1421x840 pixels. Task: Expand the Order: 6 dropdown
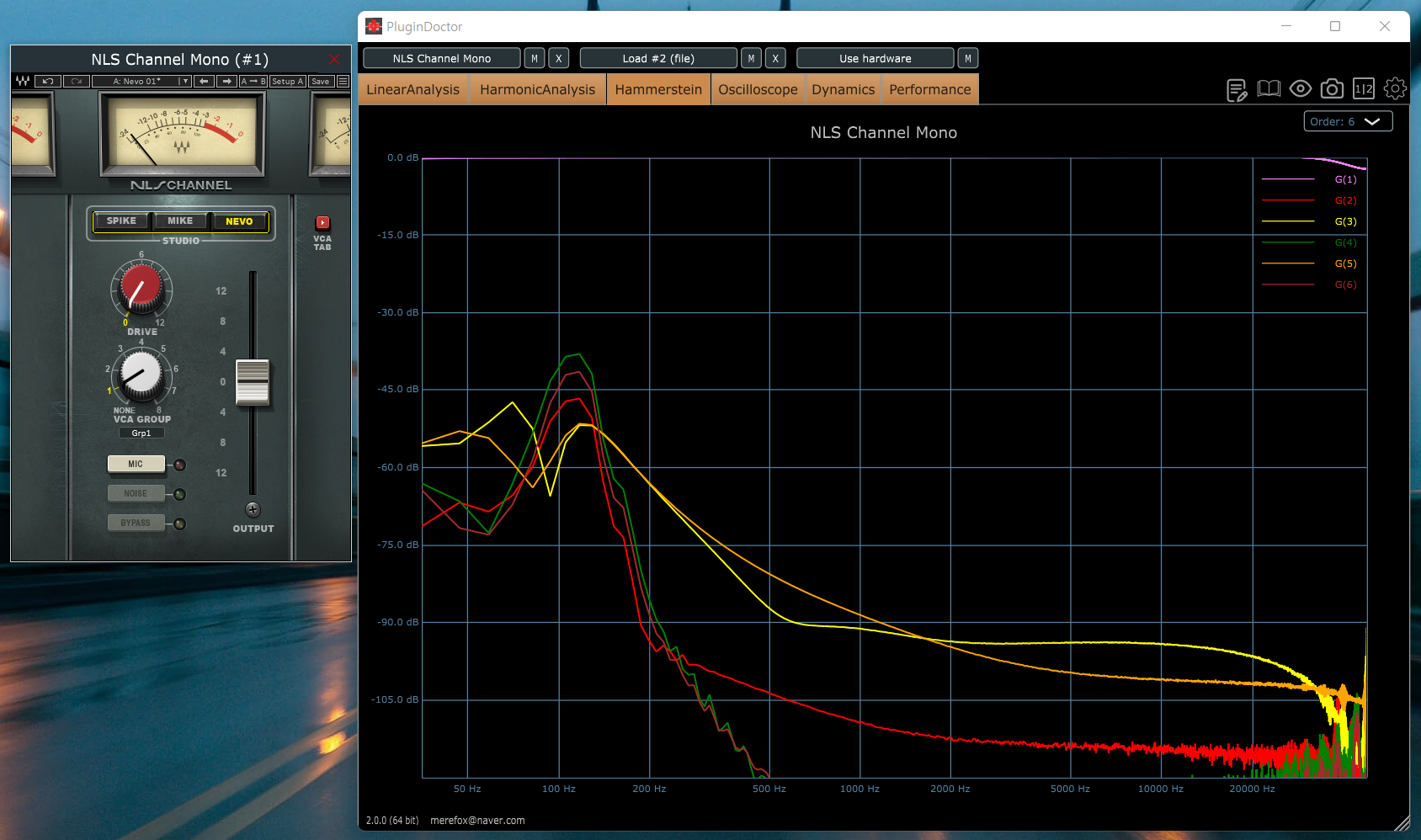tap(1348, 121)
